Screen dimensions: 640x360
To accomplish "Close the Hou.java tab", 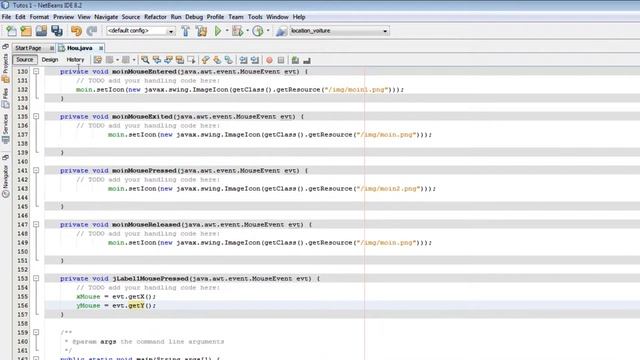I will (x=101, y=48).
